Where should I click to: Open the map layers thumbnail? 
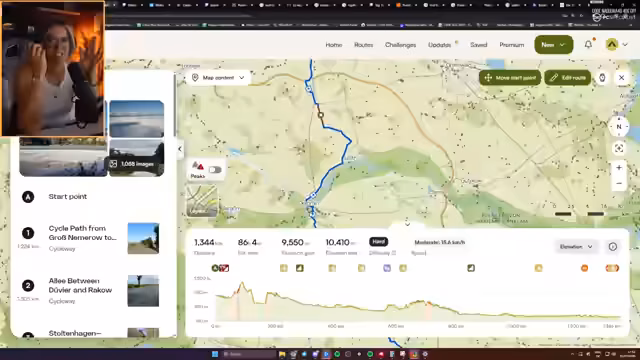point(202,200)
